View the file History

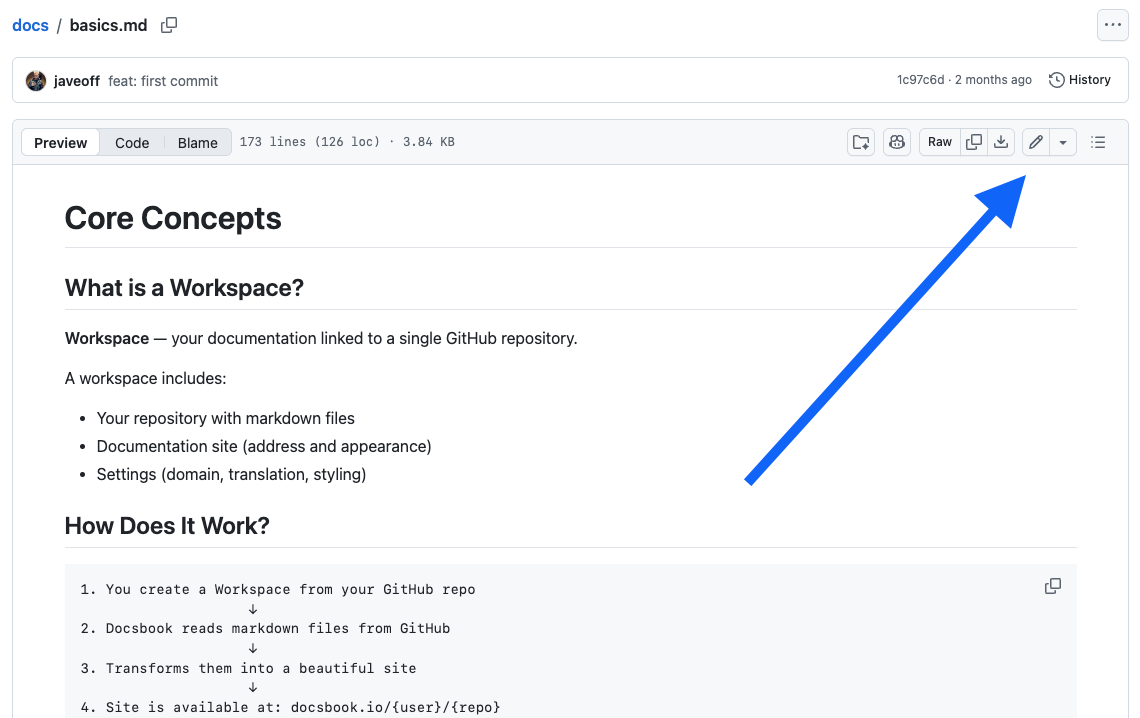tap(1080, 80)
